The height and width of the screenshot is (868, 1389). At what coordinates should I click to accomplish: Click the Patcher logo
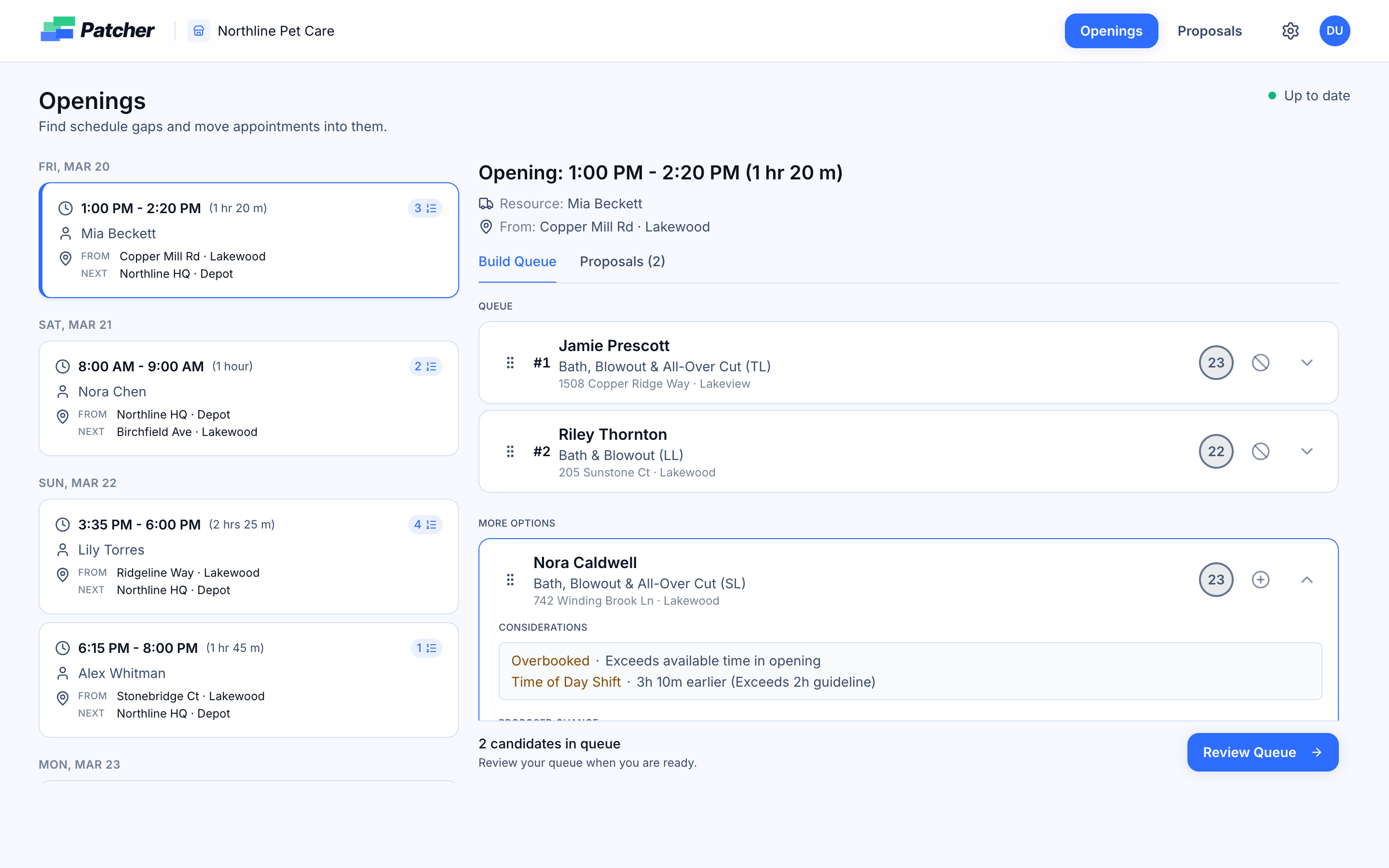tap(96, 30)
